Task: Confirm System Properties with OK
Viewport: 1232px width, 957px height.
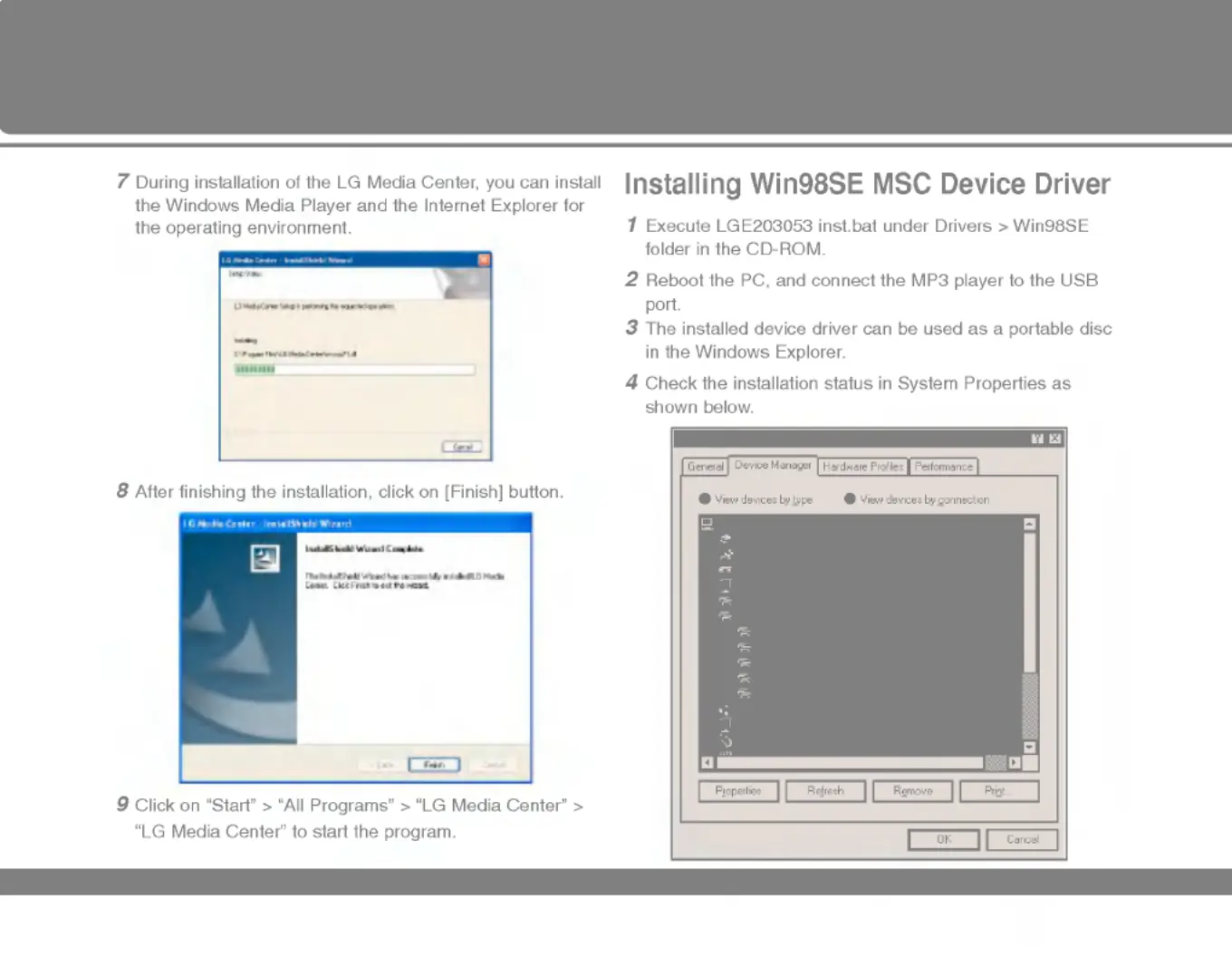Action: 944,840
